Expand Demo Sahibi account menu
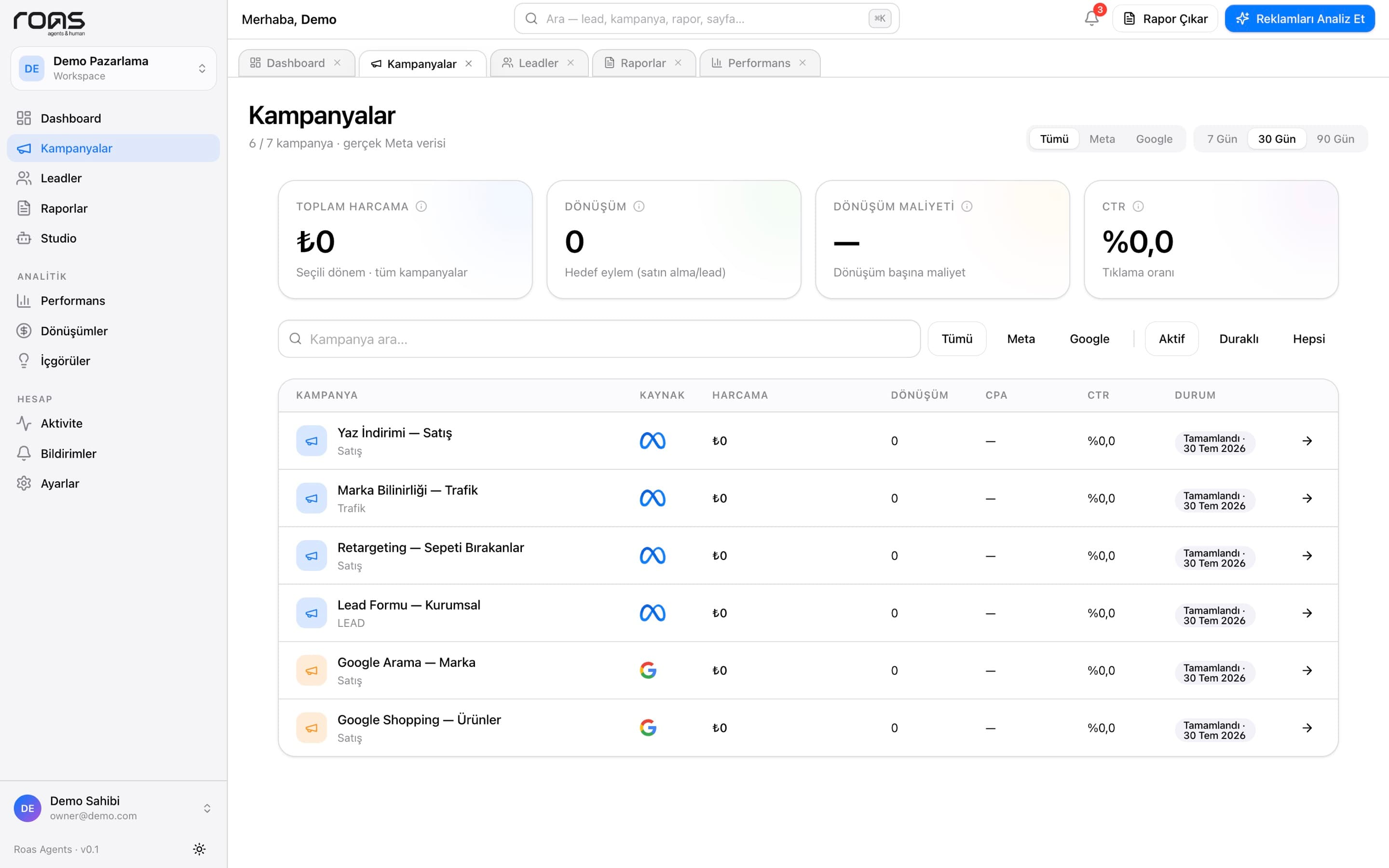Viewport: 1389px width, 868px height. tap(114, 808)
